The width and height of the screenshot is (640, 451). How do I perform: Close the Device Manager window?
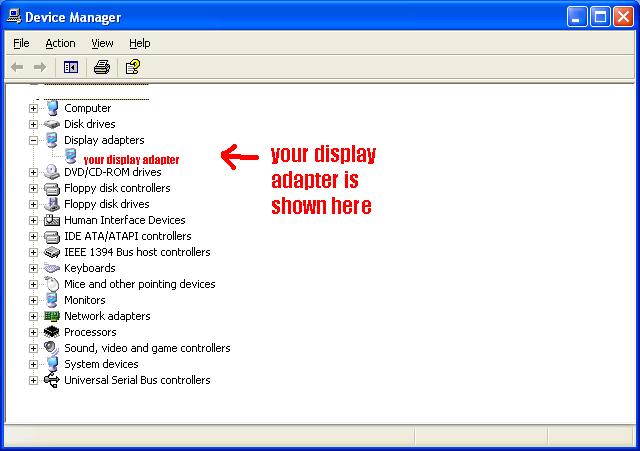624,17
